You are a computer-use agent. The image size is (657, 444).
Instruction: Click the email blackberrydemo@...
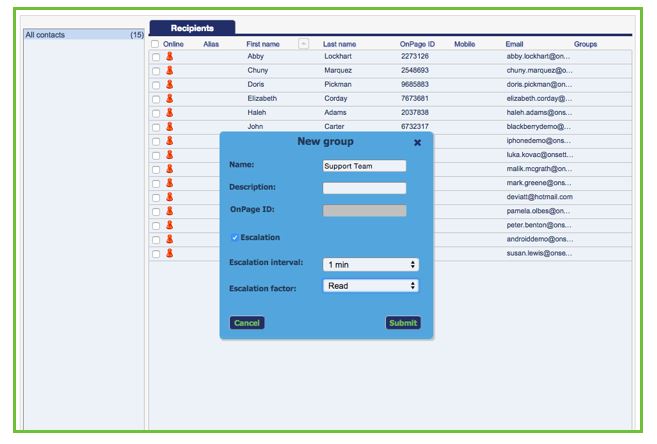pos(538,126)
